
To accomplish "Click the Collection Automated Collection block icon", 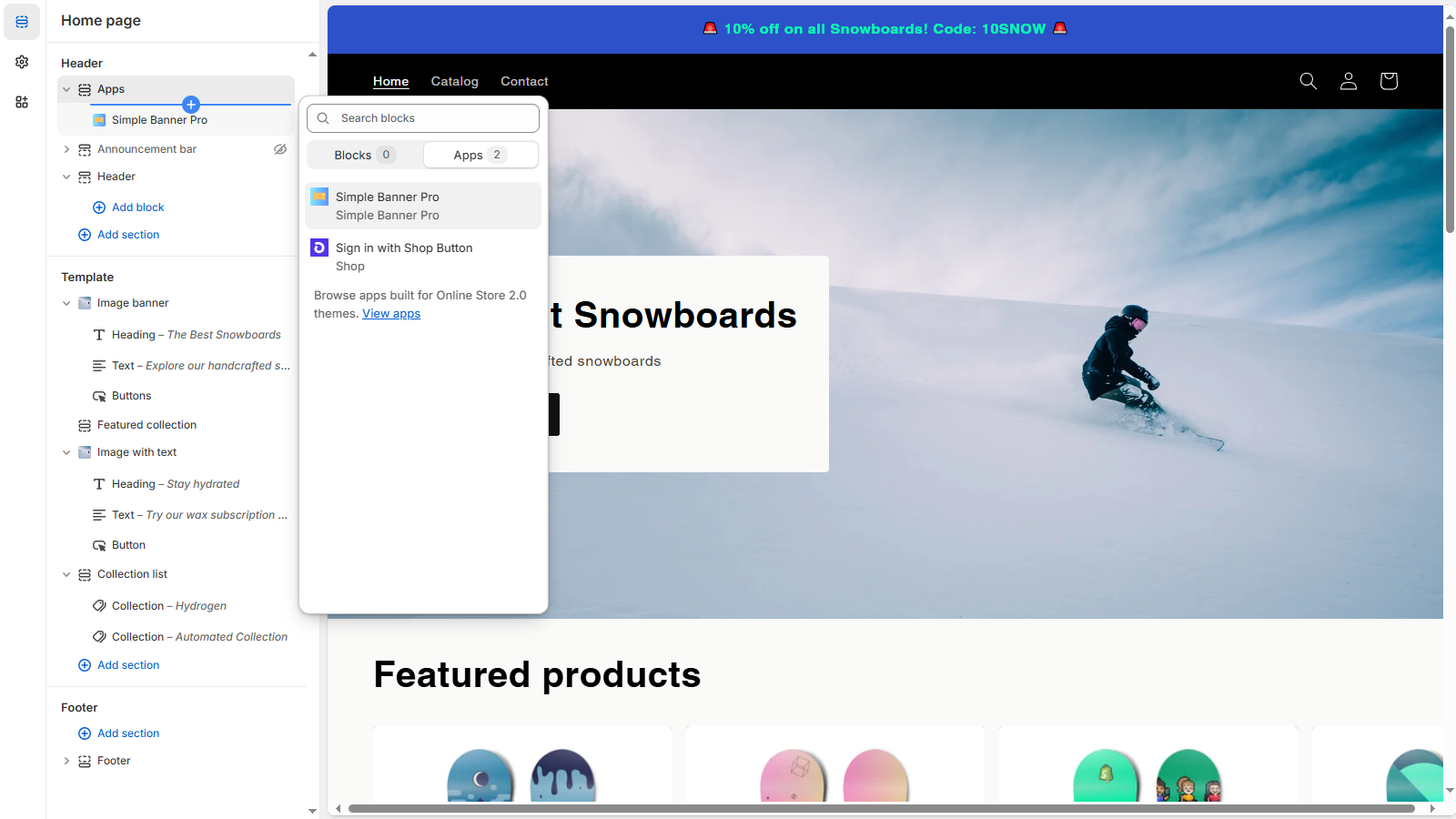I will point(99,637).
